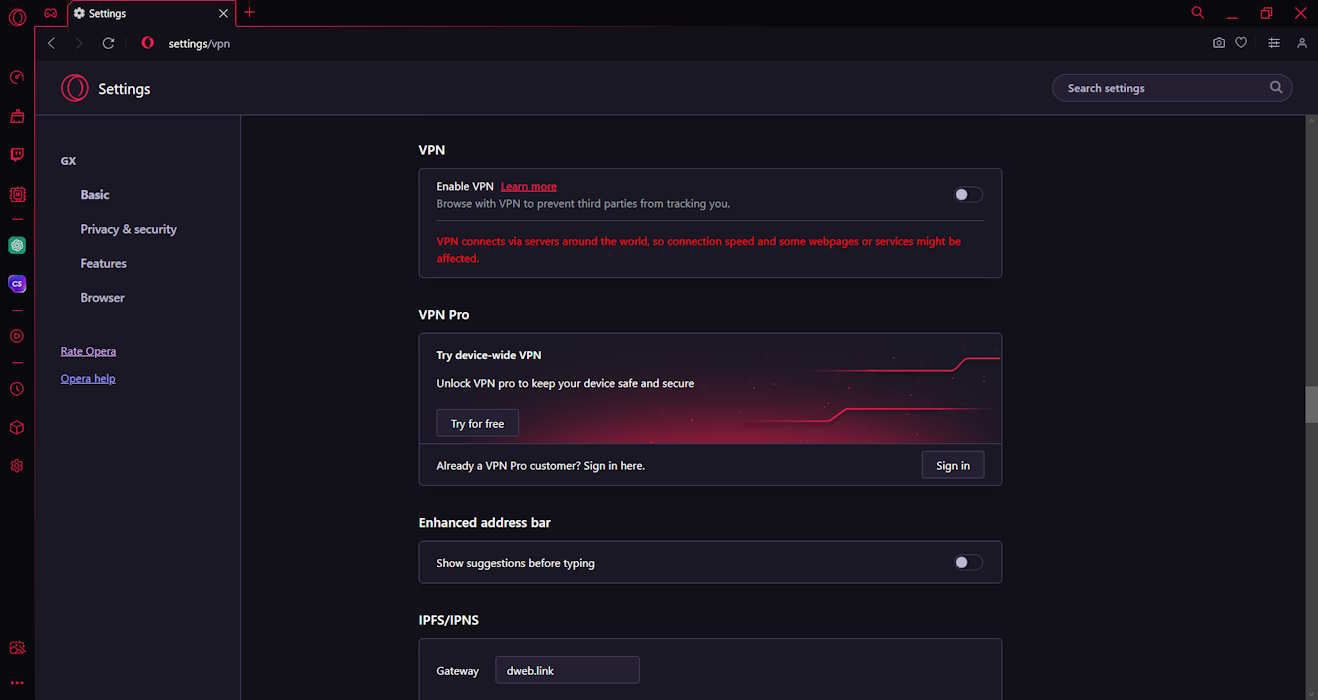Toggle the Enable VPN switch
This screenshot has width=1318, height=700.
(968, 195)
